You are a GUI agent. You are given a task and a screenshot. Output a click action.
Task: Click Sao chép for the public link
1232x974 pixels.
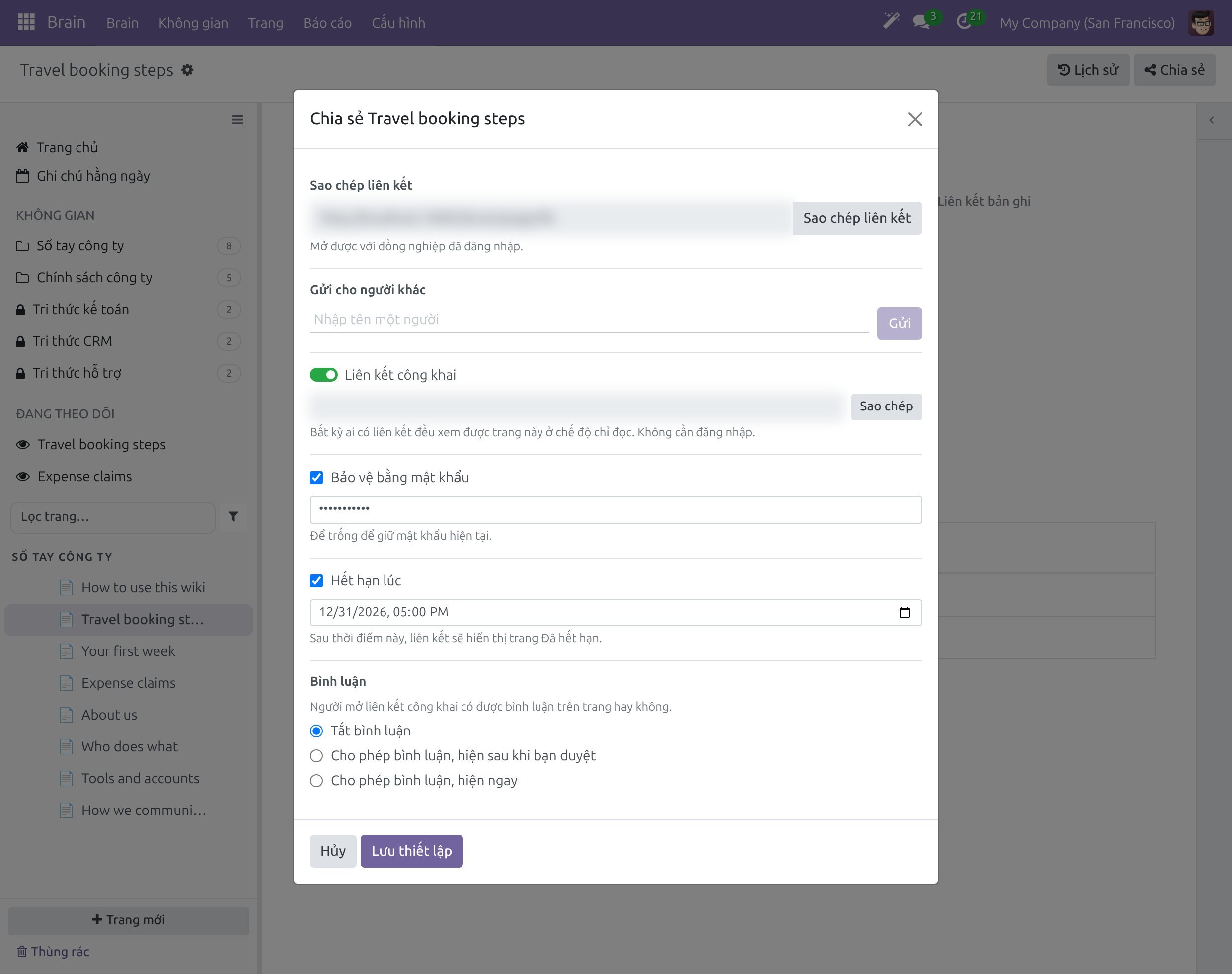(886, 406)
